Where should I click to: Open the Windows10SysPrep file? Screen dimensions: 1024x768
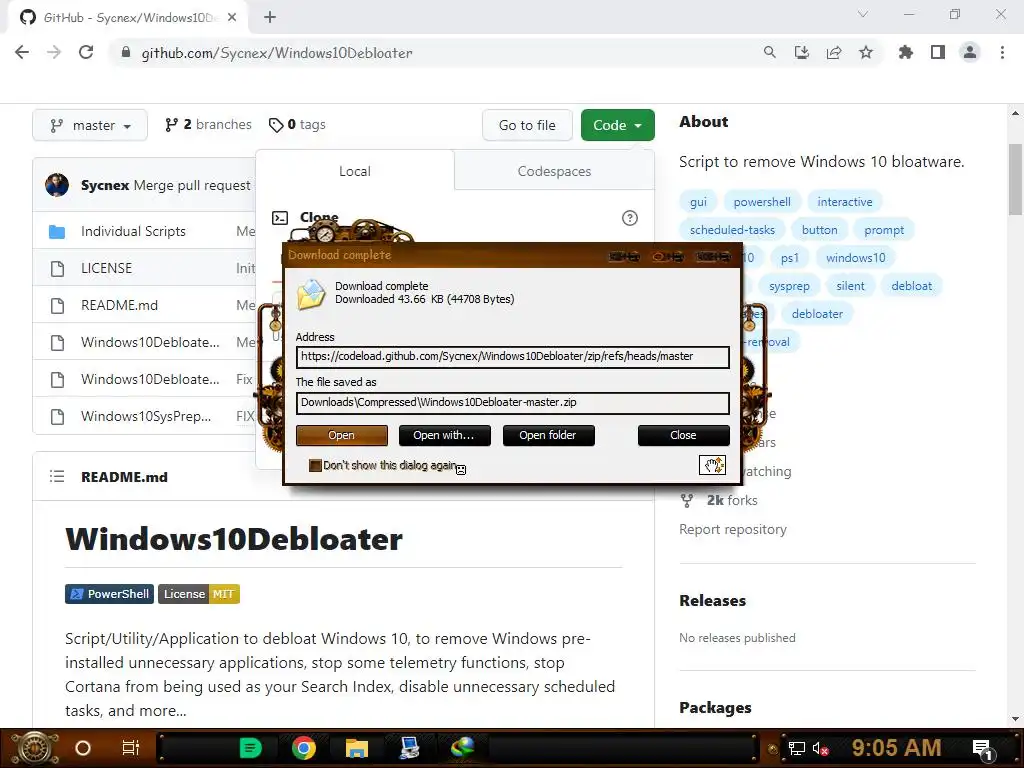(146, 416)
